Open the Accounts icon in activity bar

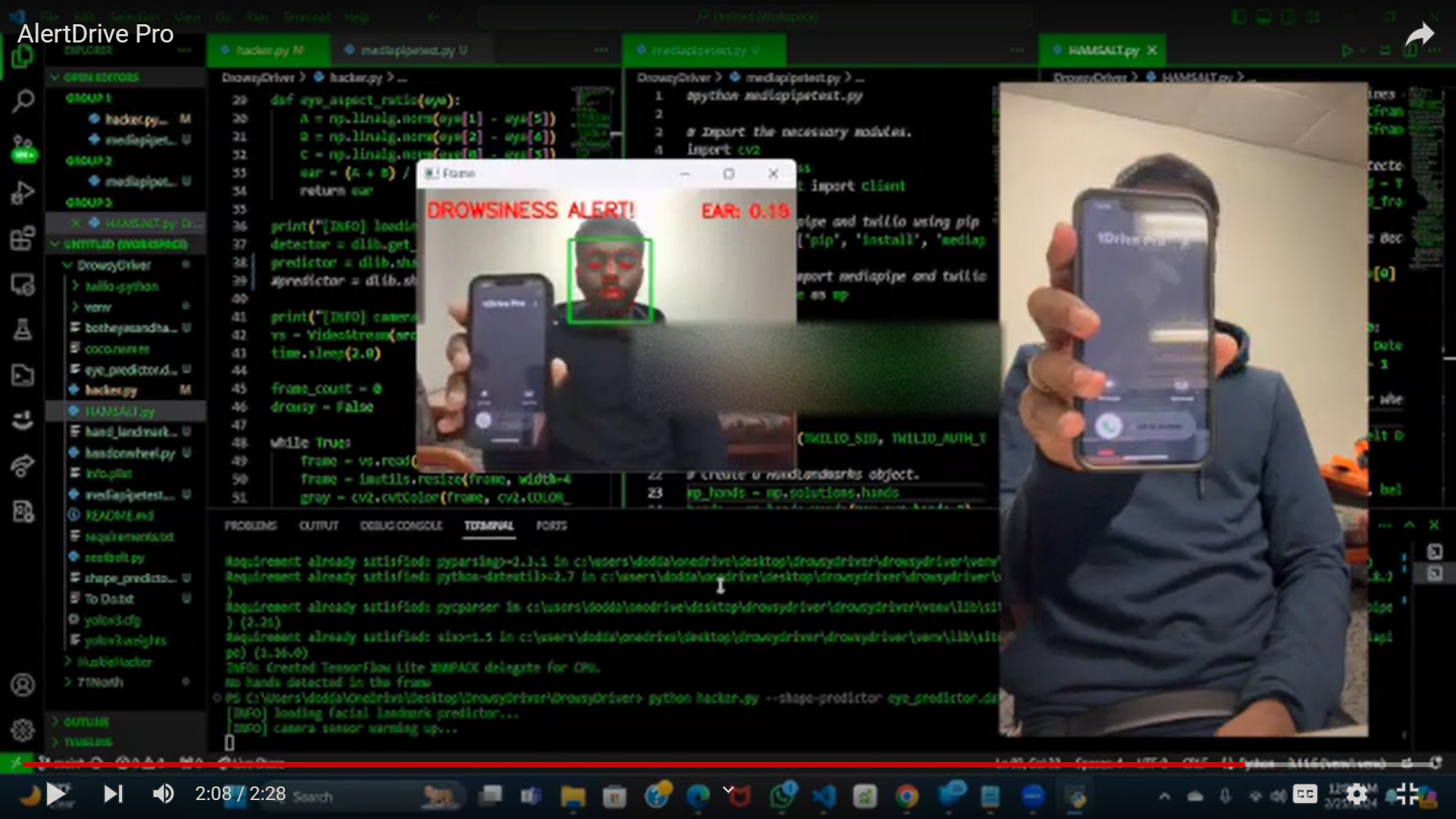(x=23, y=686)
